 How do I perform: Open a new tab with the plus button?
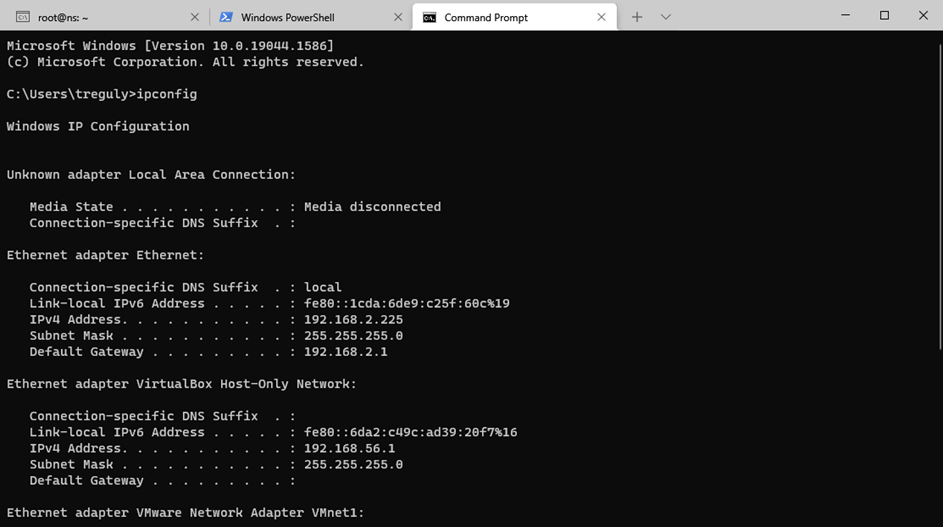click(637, 17)
